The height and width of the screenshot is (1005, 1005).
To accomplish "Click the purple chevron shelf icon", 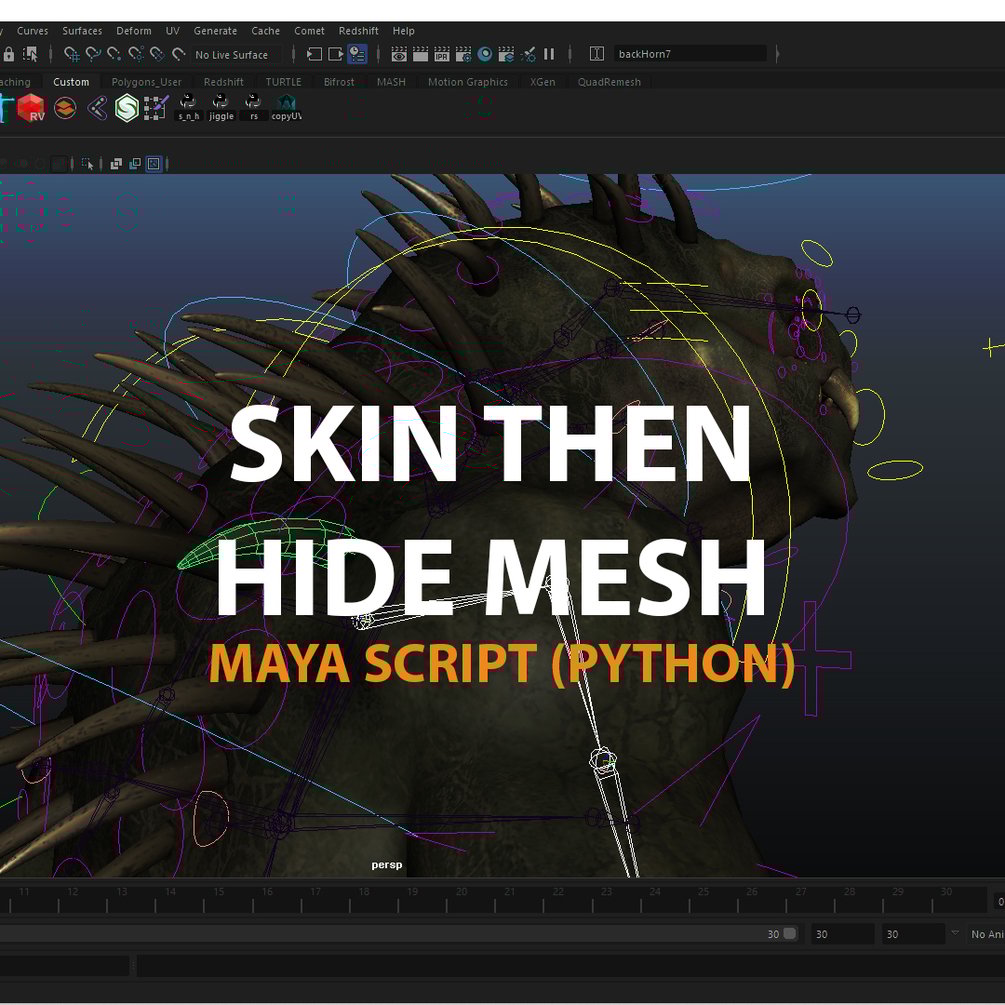I will pos(97,108).
